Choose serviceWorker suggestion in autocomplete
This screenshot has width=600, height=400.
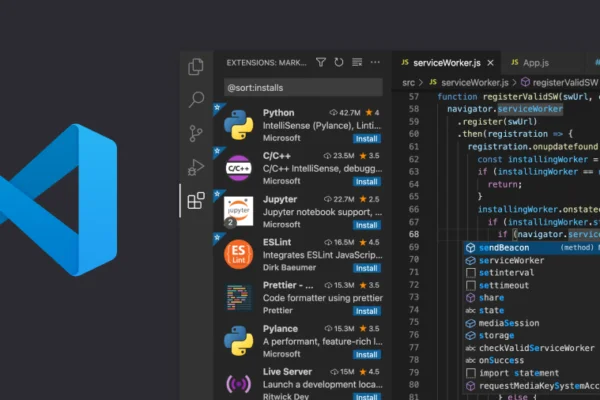[532, 260]
